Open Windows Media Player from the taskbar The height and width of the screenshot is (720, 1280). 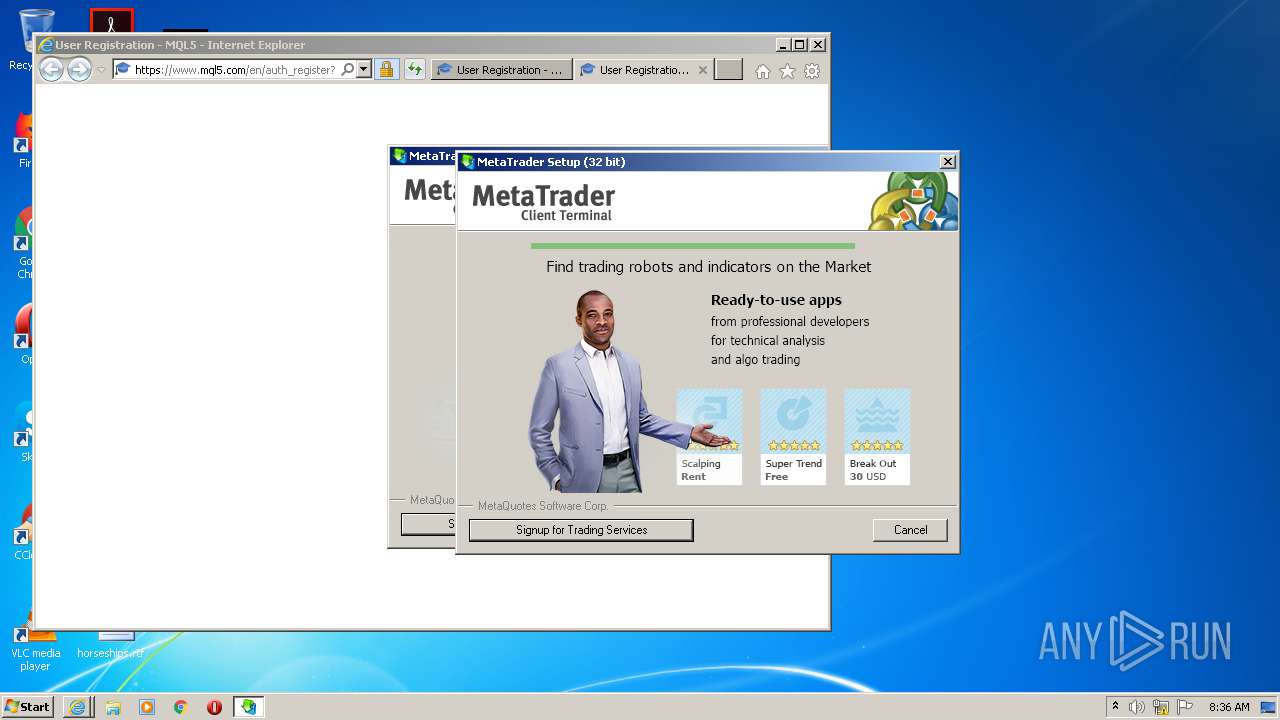[x=147, y=707]
